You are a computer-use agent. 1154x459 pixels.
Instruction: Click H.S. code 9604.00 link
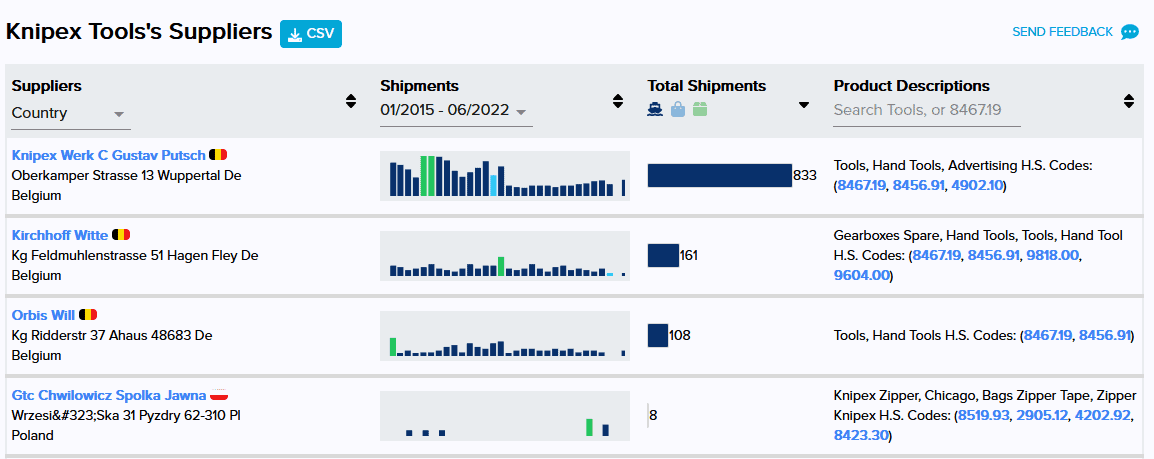[x=860, y=275]
